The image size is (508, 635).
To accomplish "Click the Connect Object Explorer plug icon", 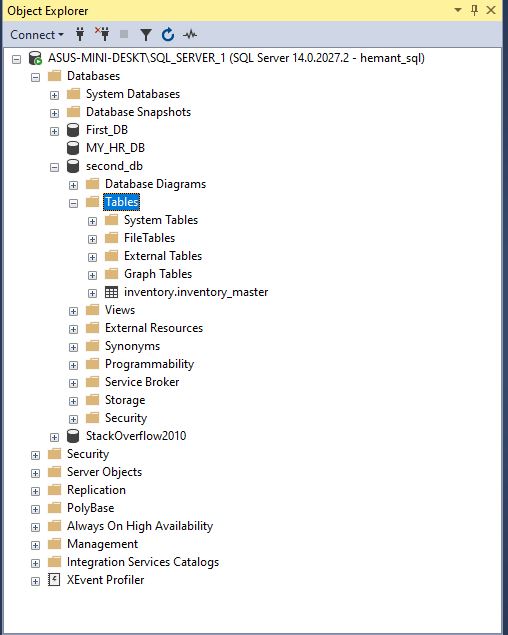I will [80, 35].
